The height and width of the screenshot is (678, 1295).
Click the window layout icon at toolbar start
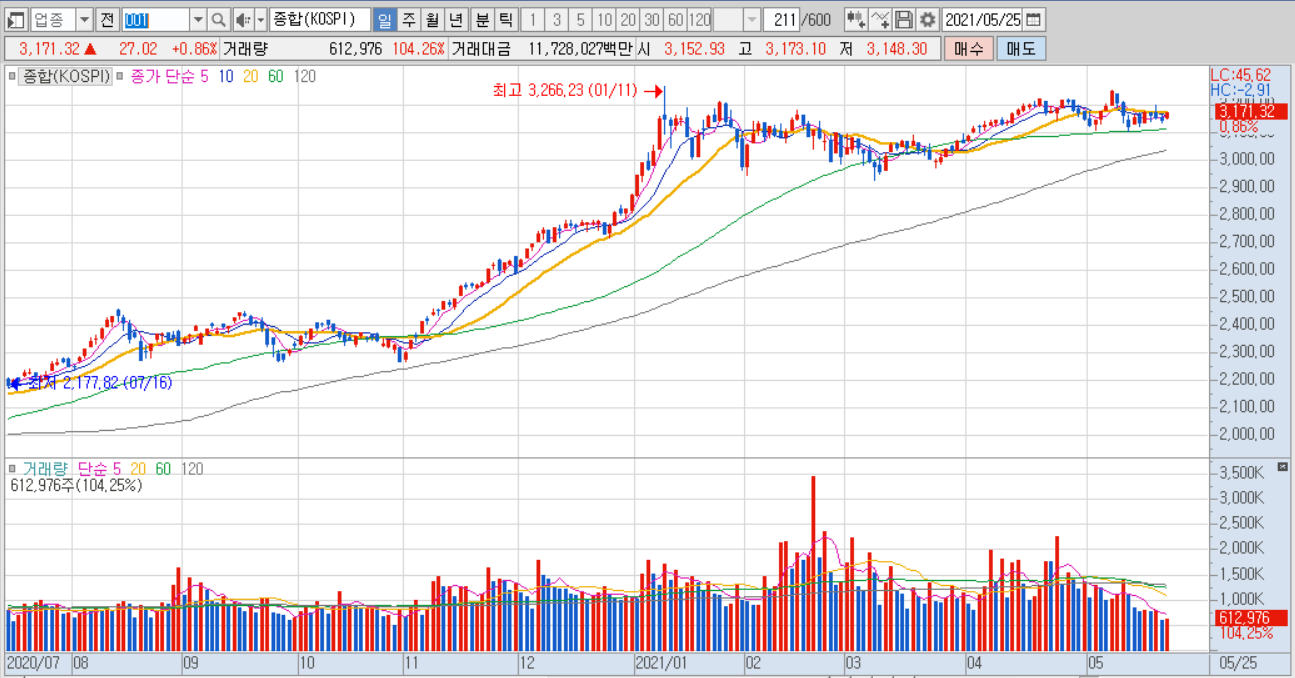(x=15, y=19)
